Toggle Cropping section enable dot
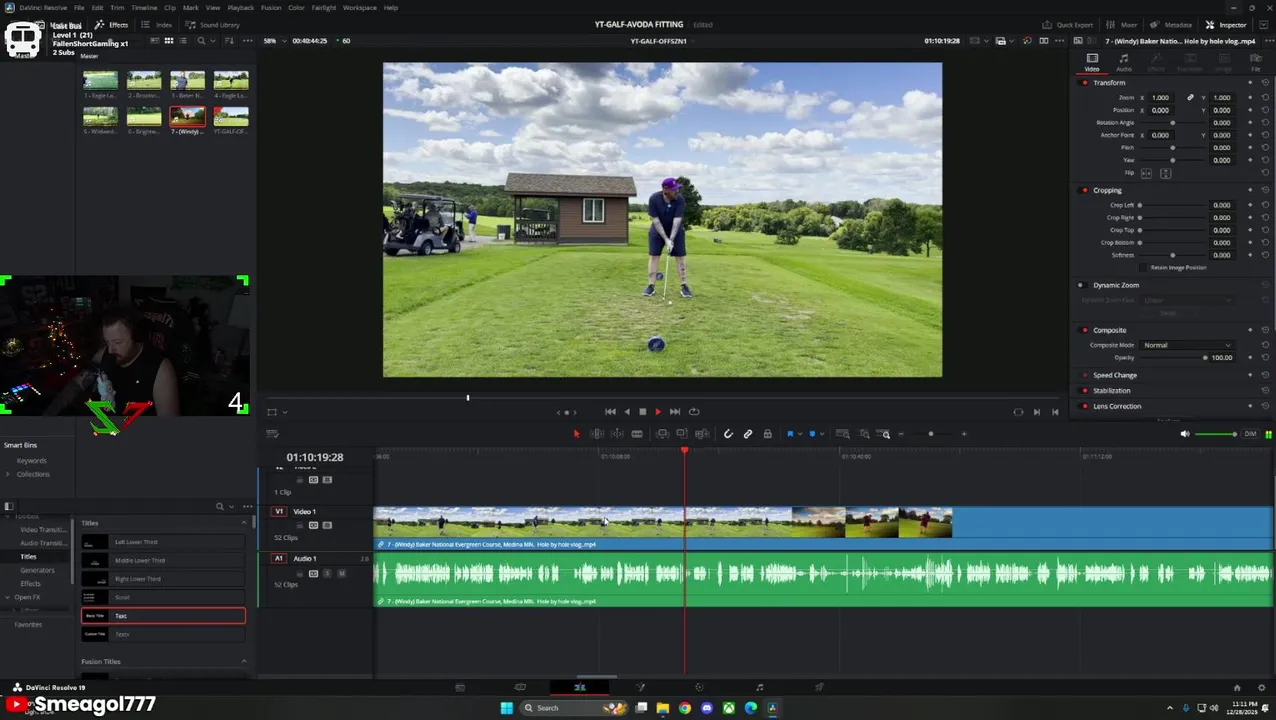 (x=1085, y=190)
